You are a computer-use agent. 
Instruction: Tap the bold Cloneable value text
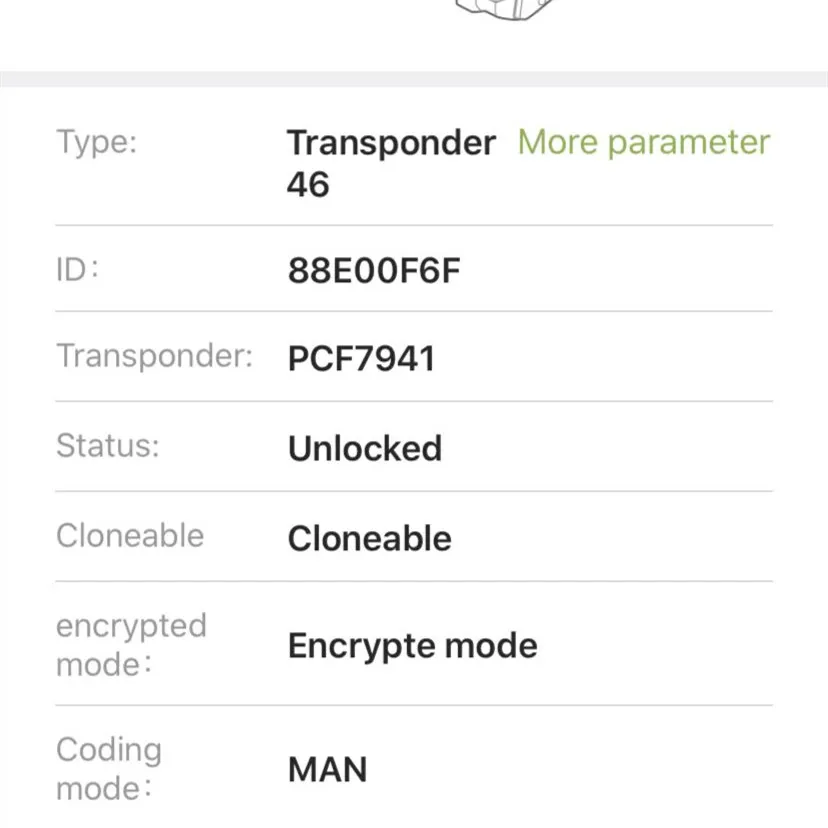[x=370, y=538]
